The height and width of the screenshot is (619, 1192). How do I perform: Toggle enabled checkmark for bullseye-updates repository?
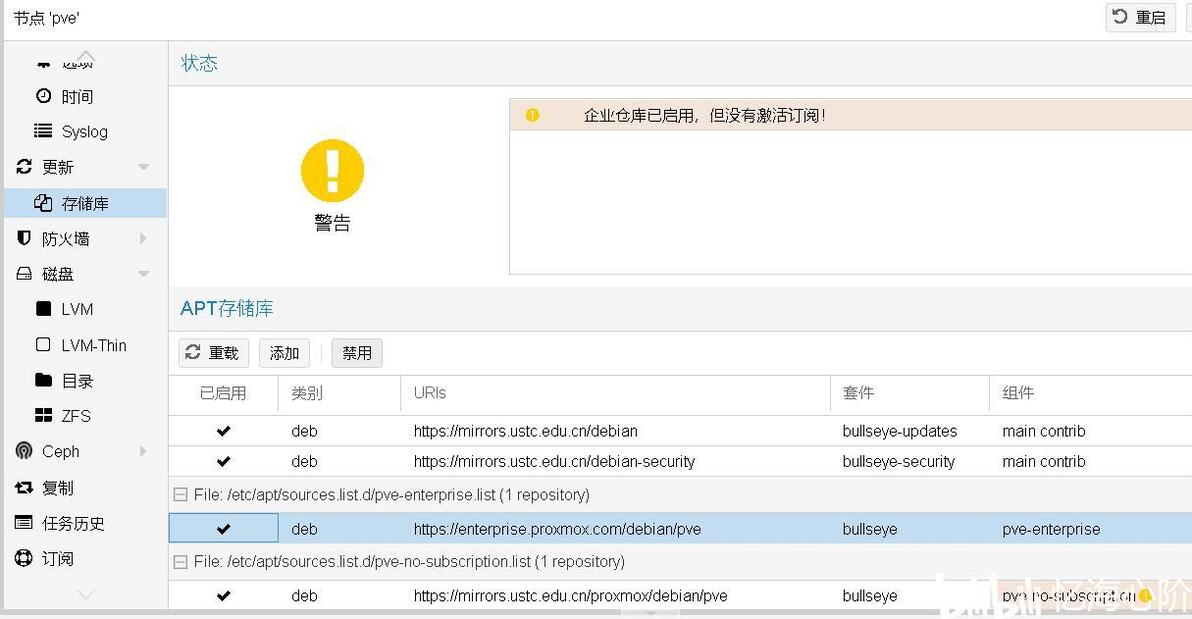[224, 431]
